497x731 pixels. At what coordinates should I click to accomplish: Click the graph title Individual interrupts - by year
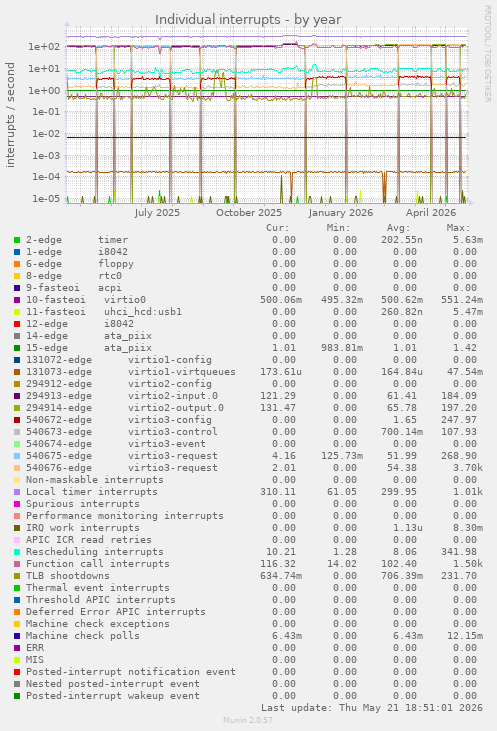(x=248, y=20)
